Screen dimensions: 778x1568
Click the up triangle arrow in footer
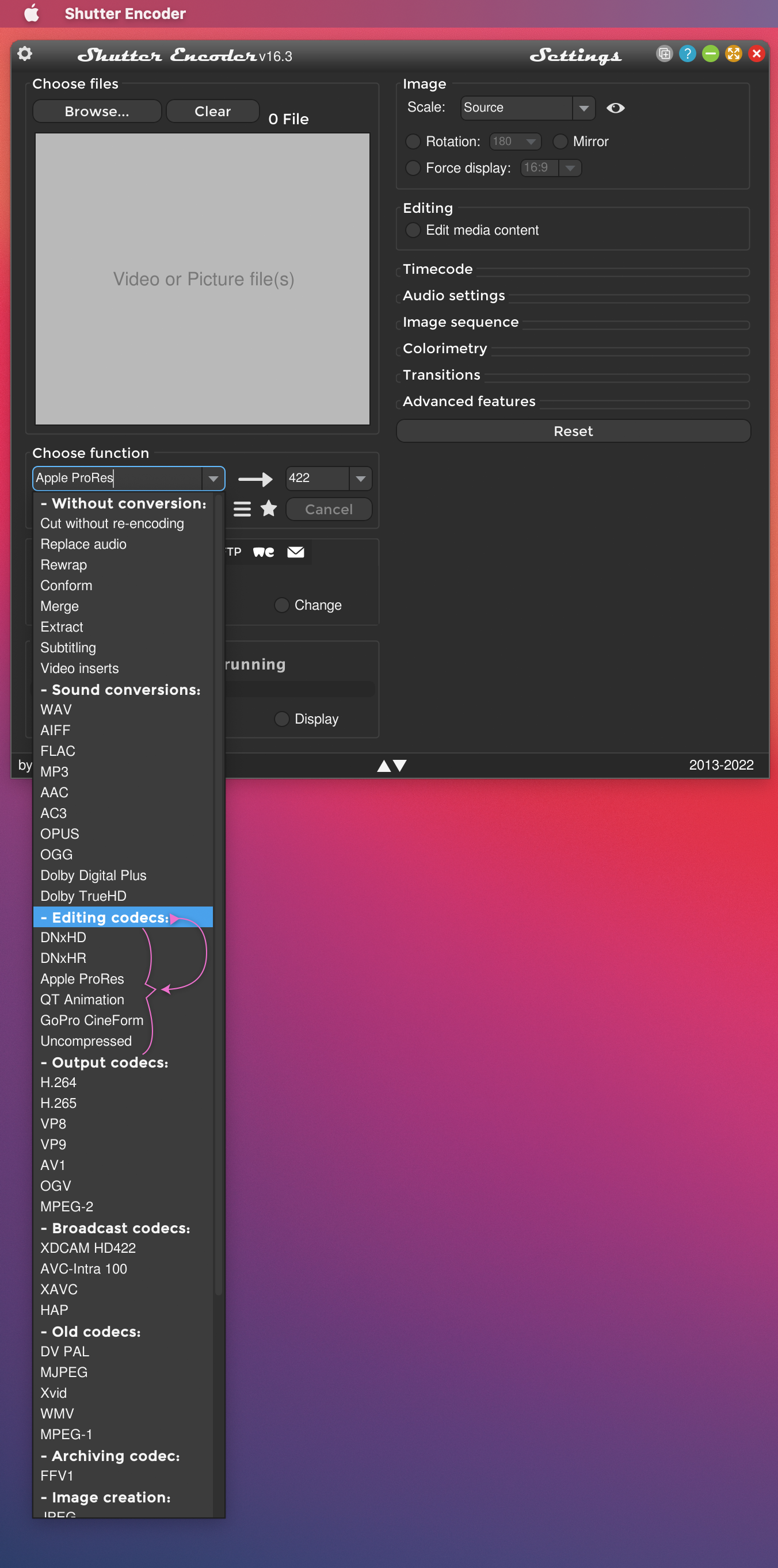(x=383, y=766)
